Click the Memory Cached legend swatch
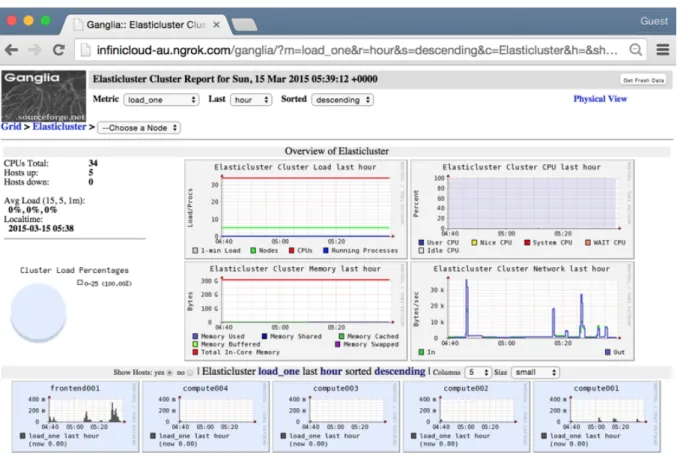This screenshot has width=677, height=459. 342,336
